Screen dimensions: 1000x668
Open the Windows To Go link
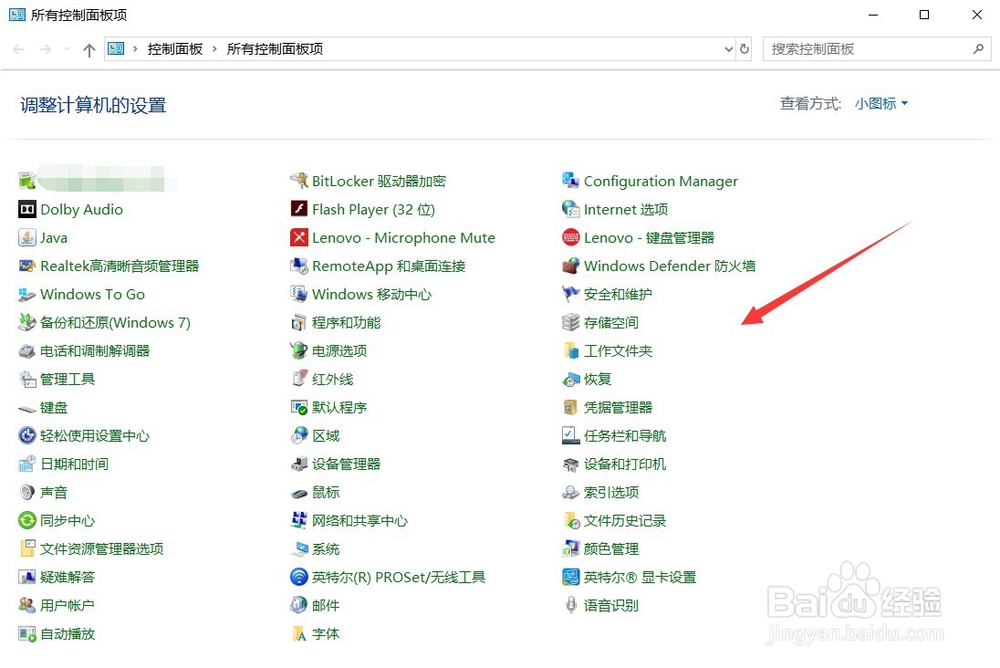(92, 294)
